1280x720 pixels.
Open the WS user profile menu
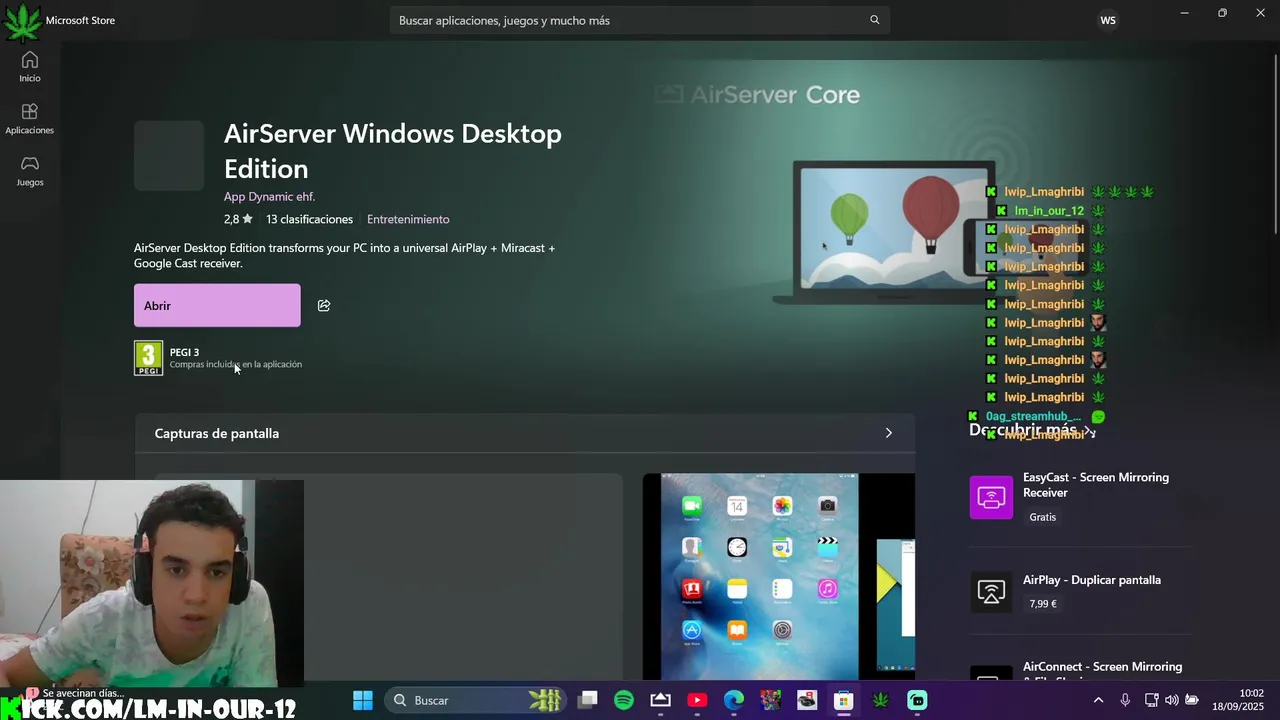click(1108, 20)
